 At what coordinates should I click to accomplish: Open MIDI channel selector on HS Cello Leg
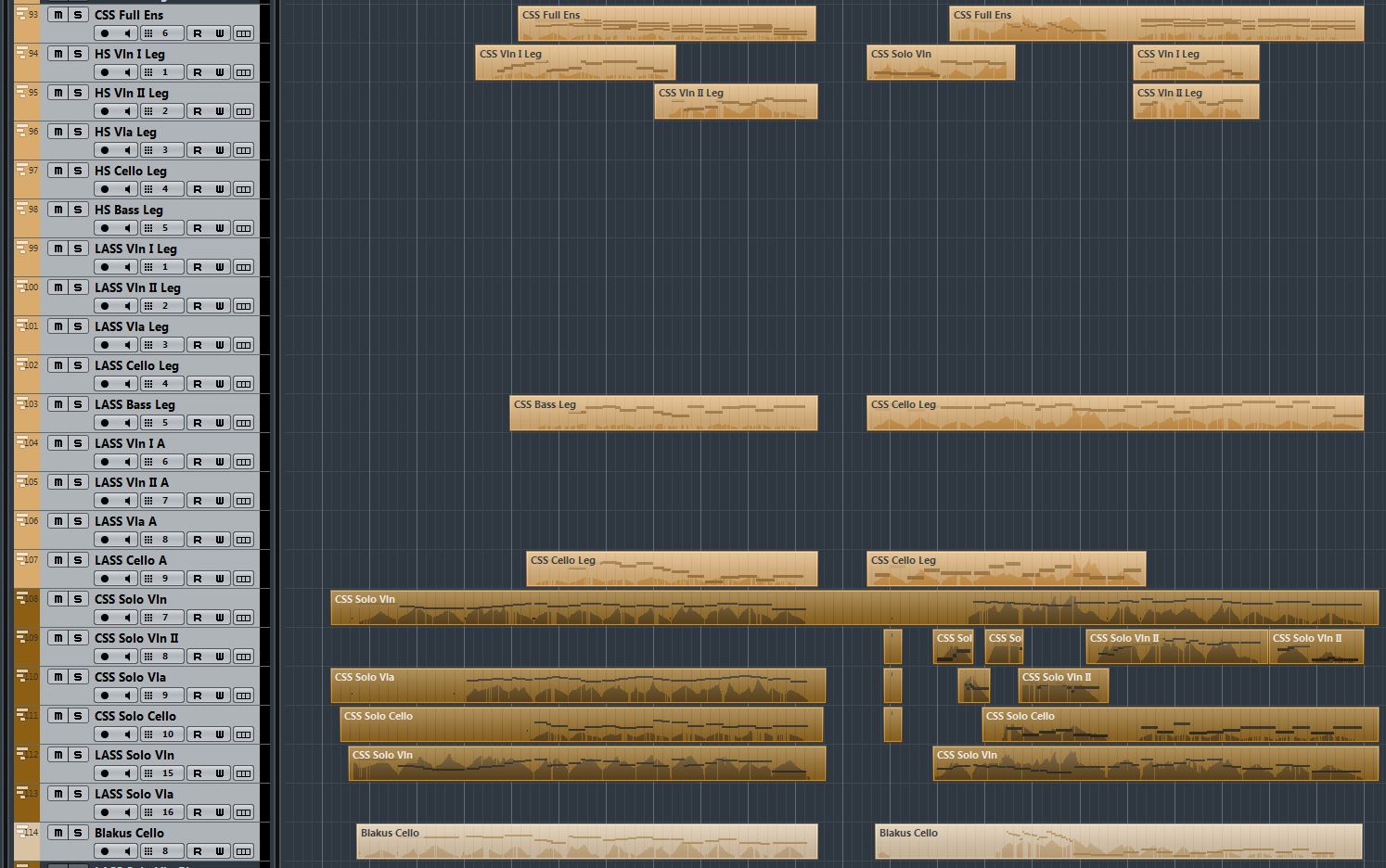[161, 189]
